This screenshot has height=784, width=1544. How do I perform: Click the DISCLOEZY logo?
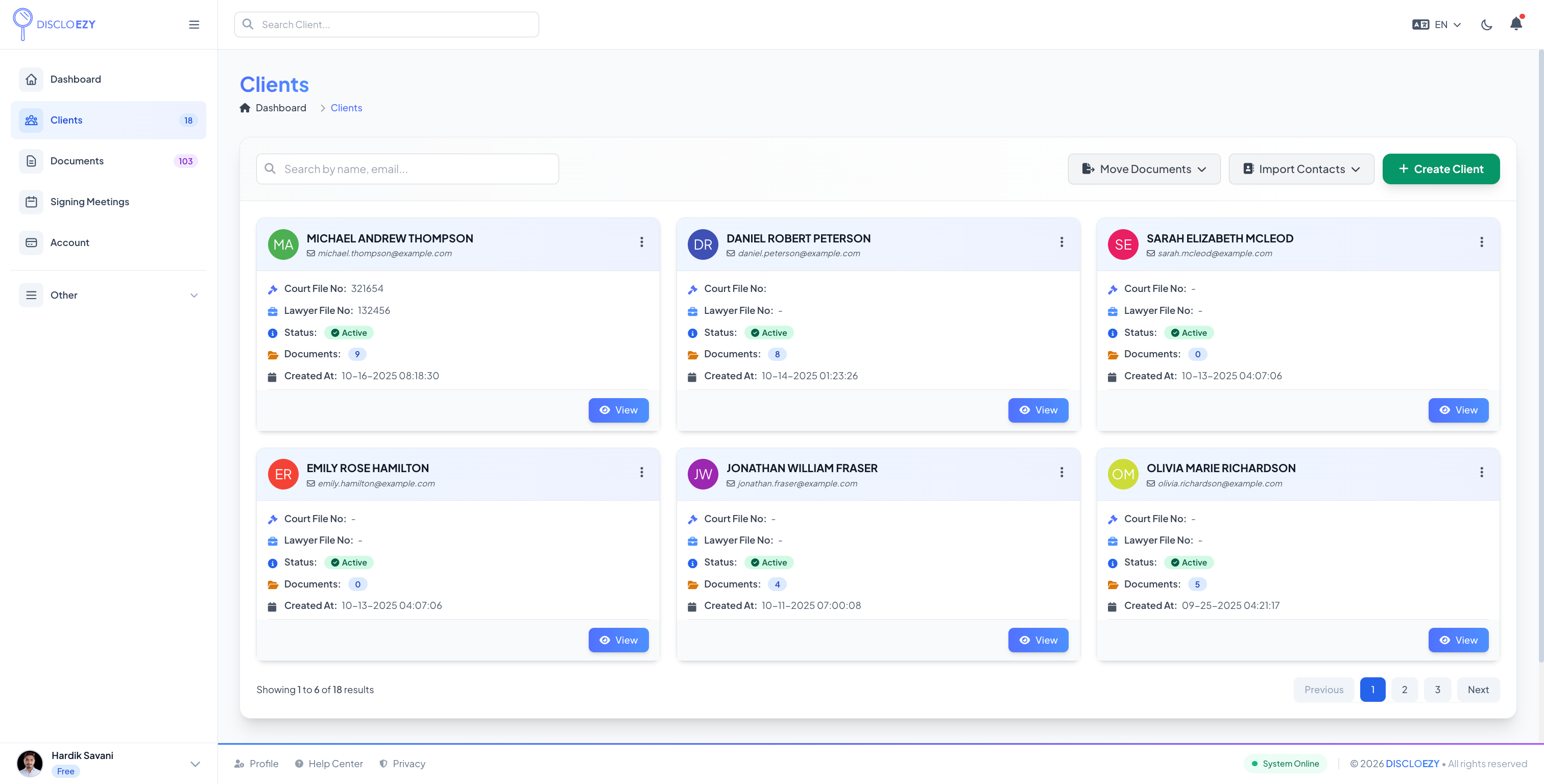tap(54, 24)
